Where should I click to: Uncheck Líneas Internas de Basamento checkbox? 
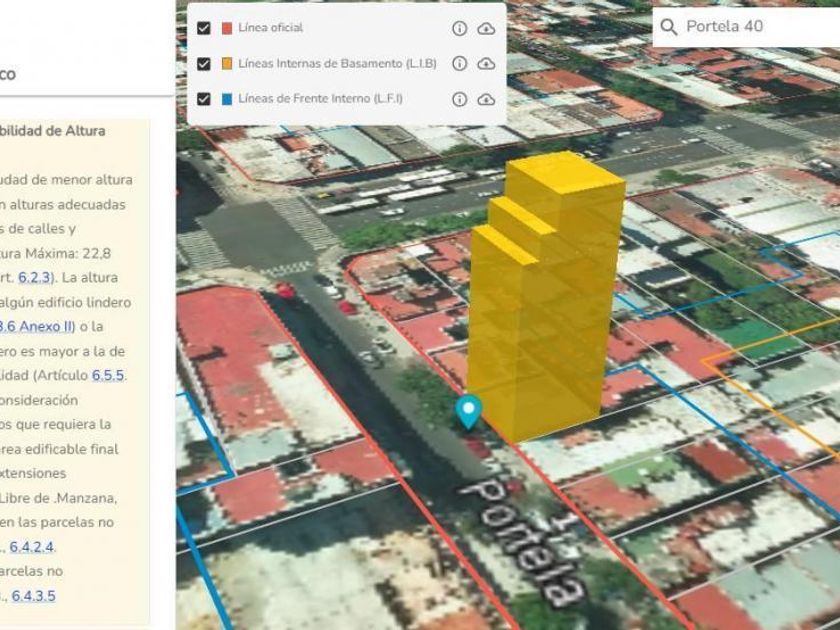coord(204,64)
